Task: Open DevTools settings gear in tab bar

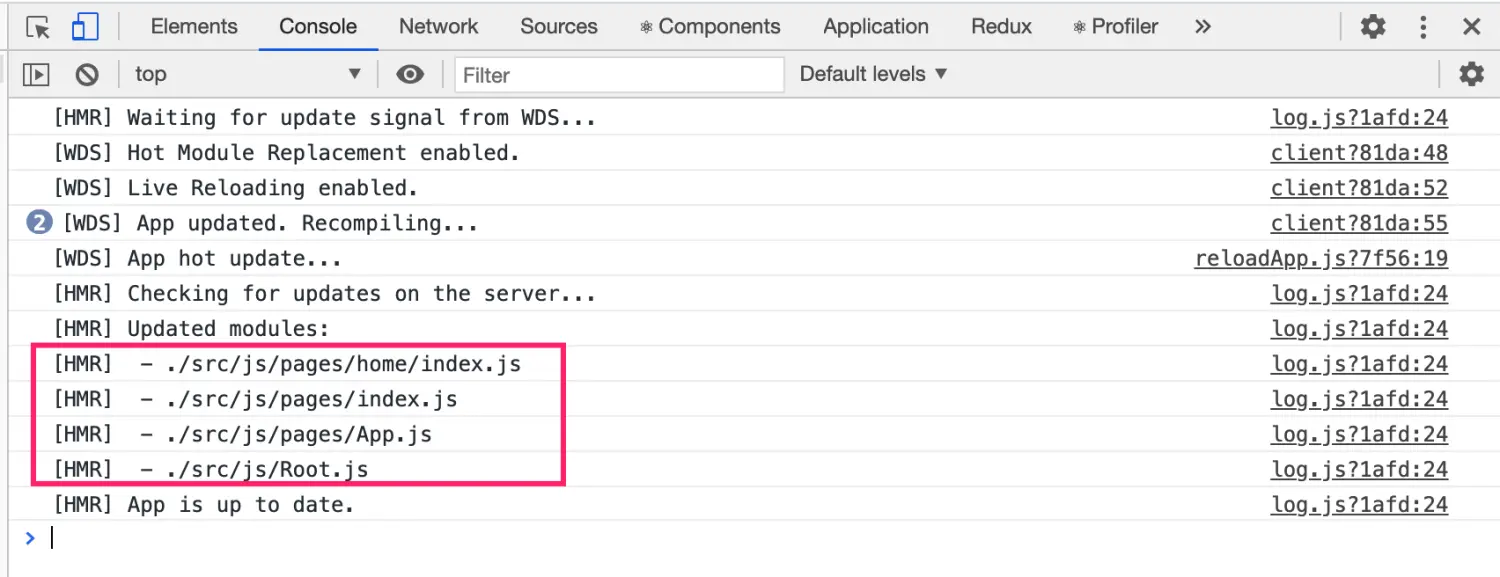Action: click(1373, 27)
